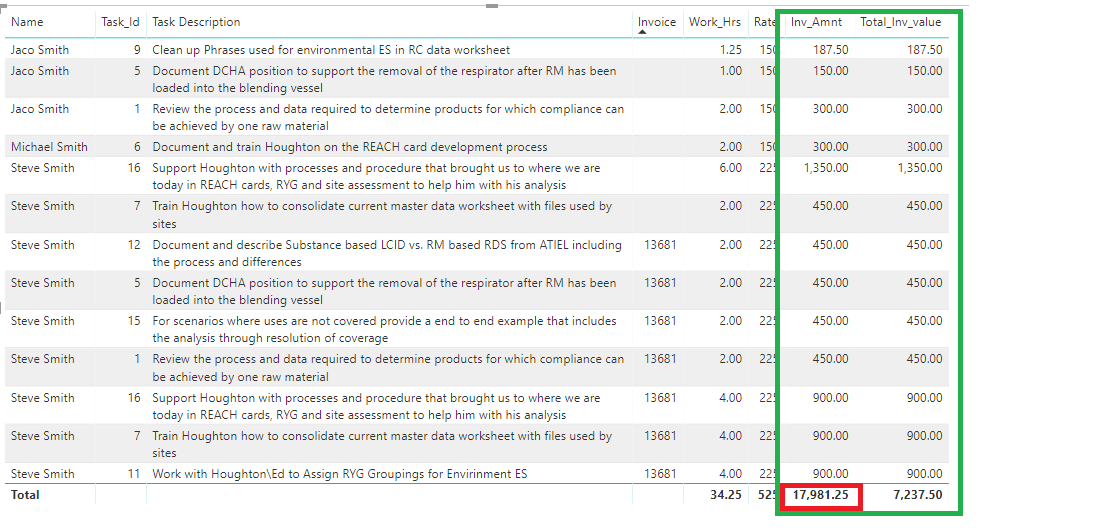The height and width of the screenshot is (528, 1106).
Task: Select 'Document and describe Substance based LCID' description
Action: tap(387, 253)
